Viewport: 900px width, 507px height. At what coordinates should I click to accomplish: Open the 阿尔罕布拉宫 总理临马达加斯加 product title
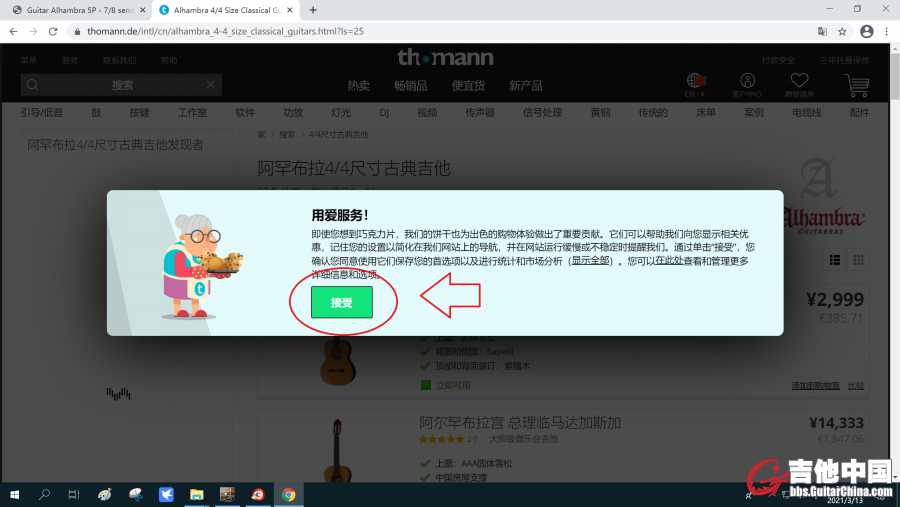[520, 423]
